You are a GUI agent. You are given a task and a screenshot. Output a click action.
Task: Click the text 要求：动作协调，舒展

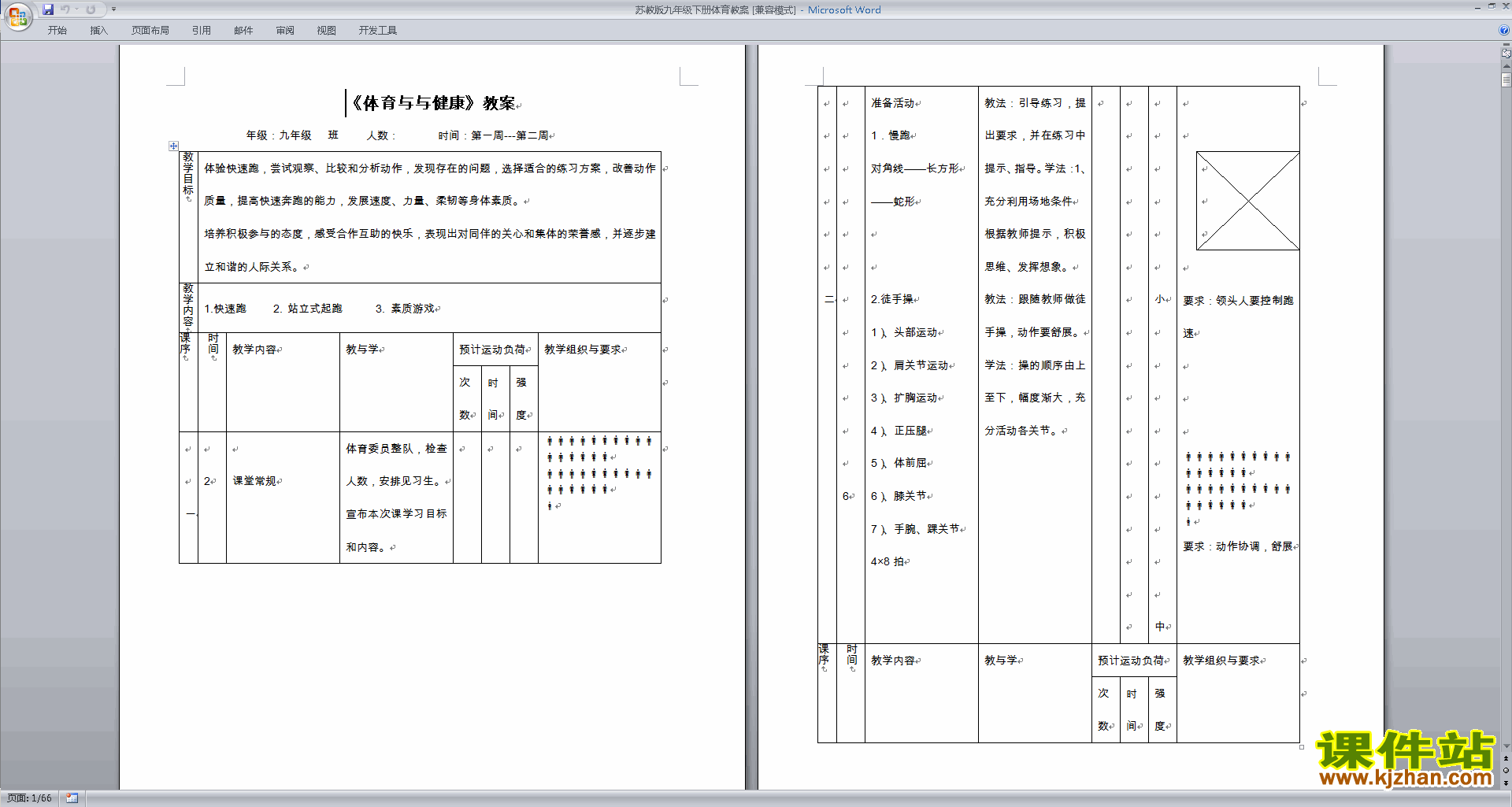1238,546
